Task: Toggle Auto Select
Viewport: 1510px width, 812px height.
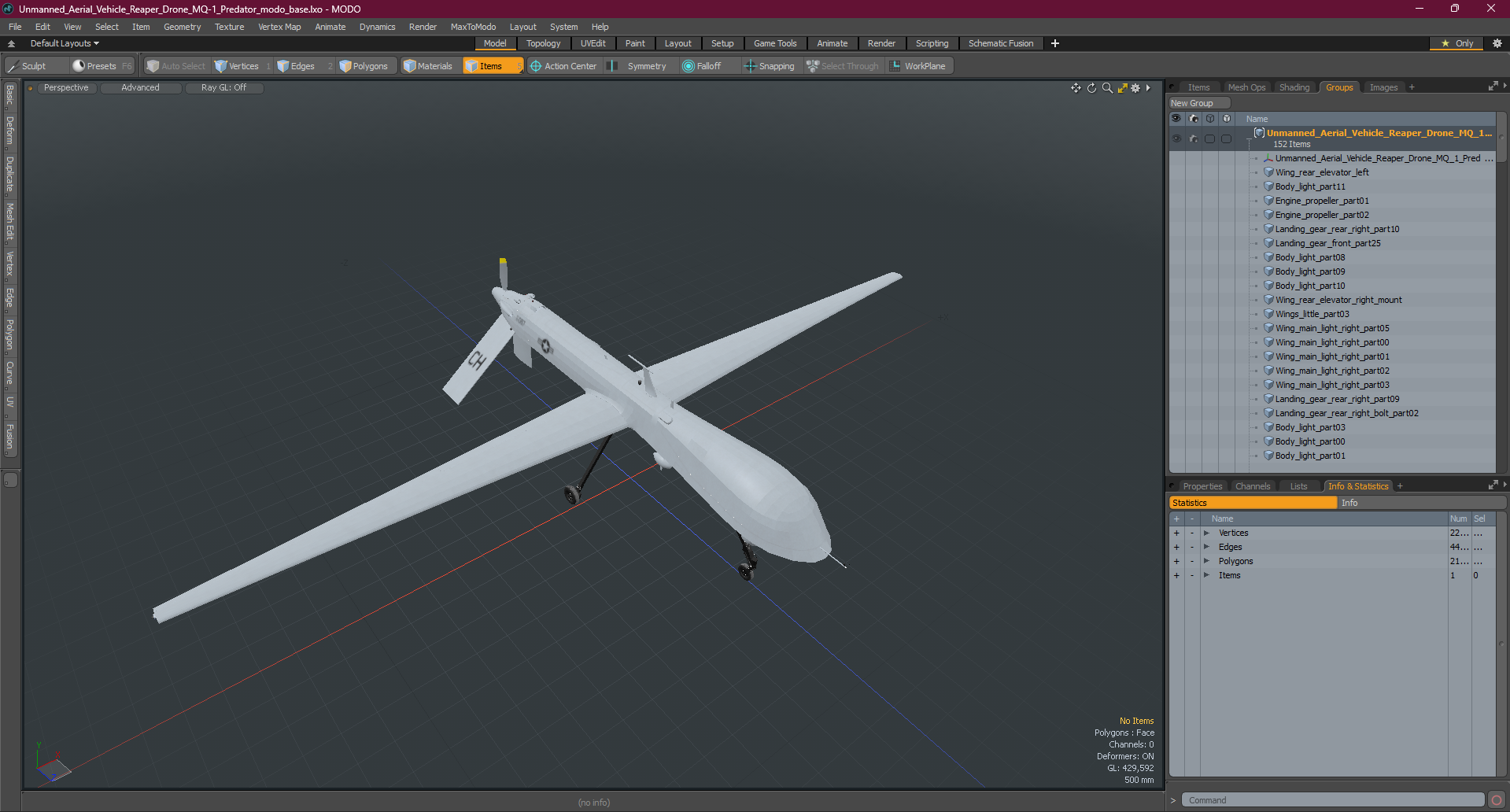Action: [176, 66]
